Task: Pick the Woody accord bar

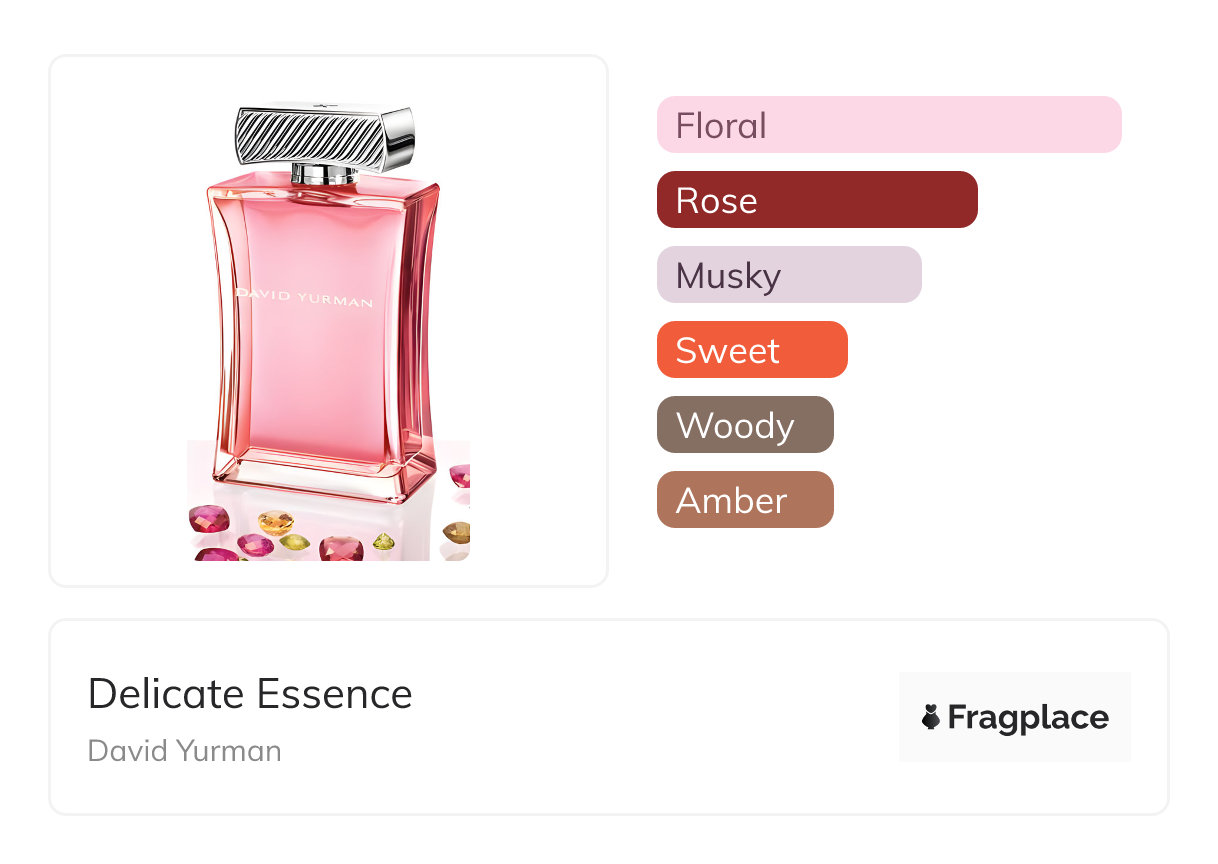Action: pos(744,425)
